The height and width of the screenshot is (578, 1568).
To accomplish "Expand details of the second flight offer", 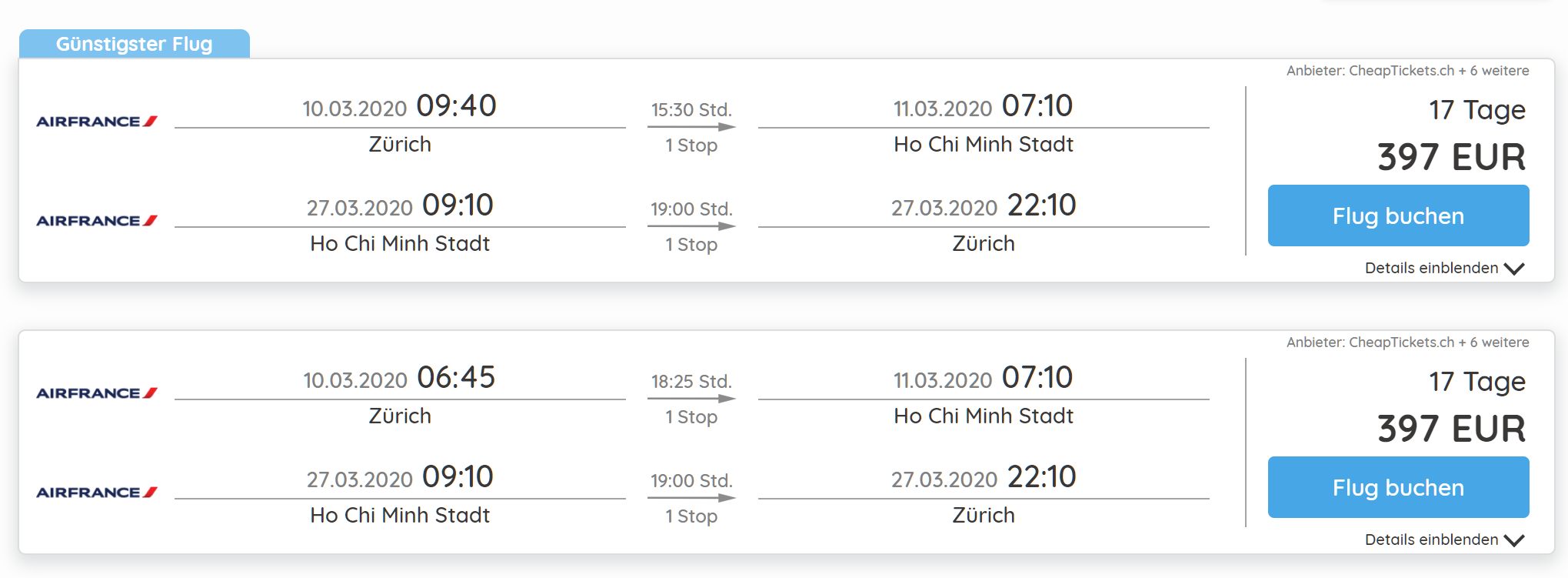I will [x=1431, y=540].
